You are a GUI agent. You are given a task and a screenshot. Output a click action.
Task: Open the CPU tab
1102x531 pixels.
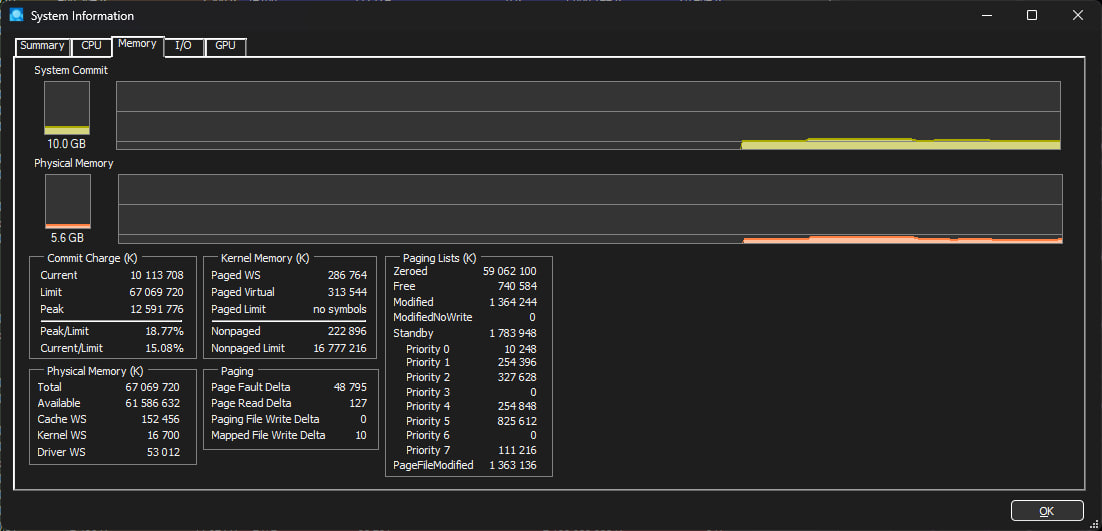pos(91,46)
